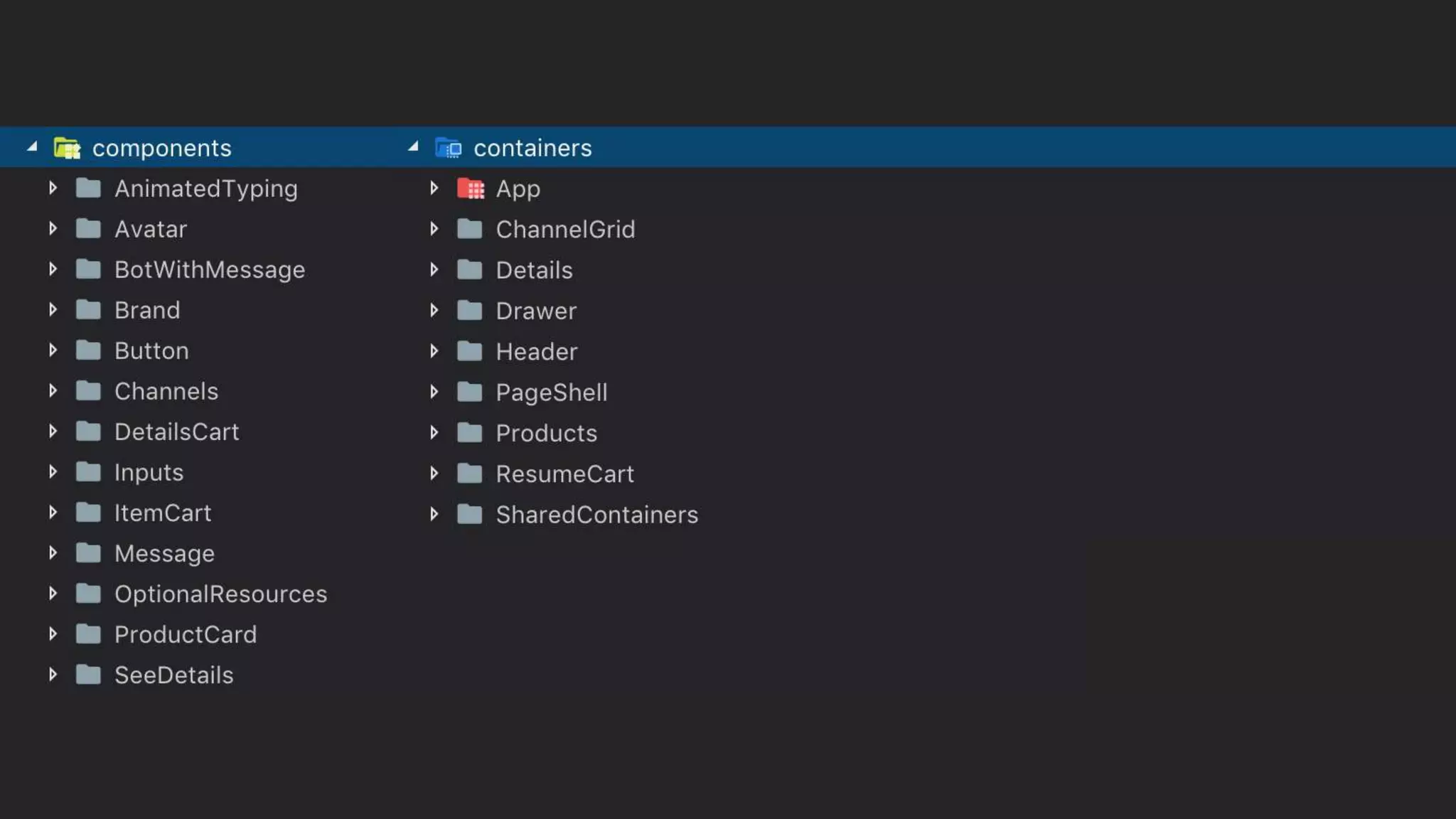The width and height of the screenshot is (1456, 819).
Task: Click the ChannelGrid folder icon
Action: pos(469,229)
